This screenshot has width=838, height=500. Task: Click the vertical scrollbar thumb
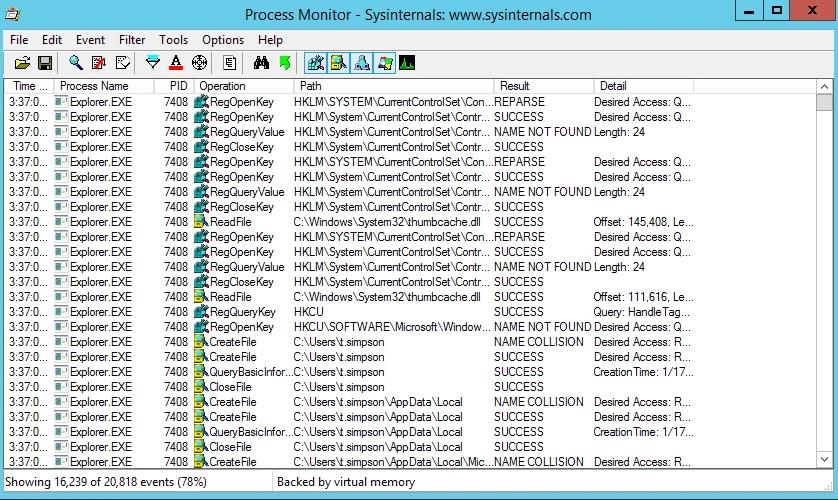(x=825, y=103)
